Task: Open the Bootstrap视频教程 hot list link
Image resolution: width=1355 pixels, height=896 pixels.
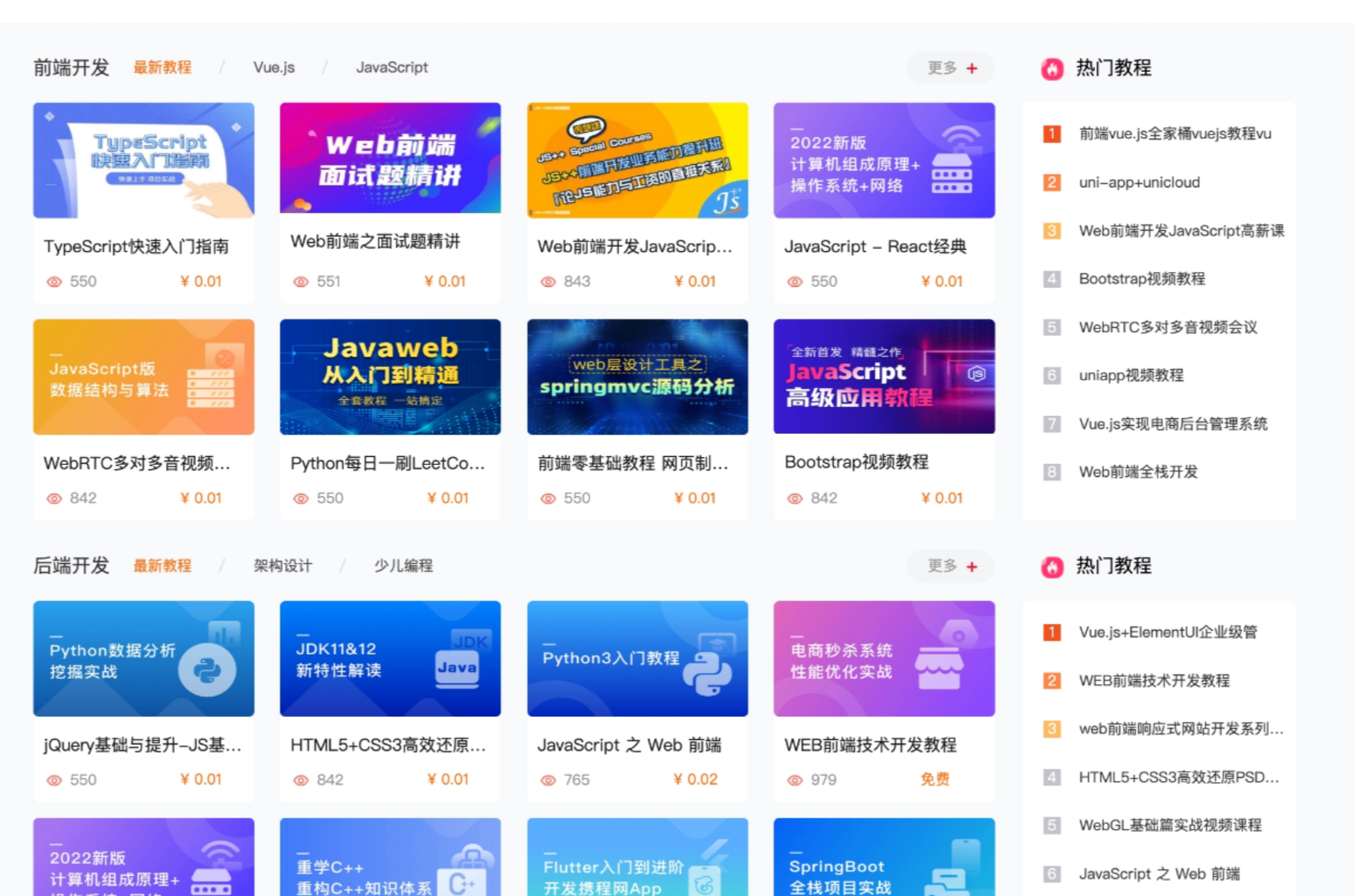Action: tap(1143, 279)
